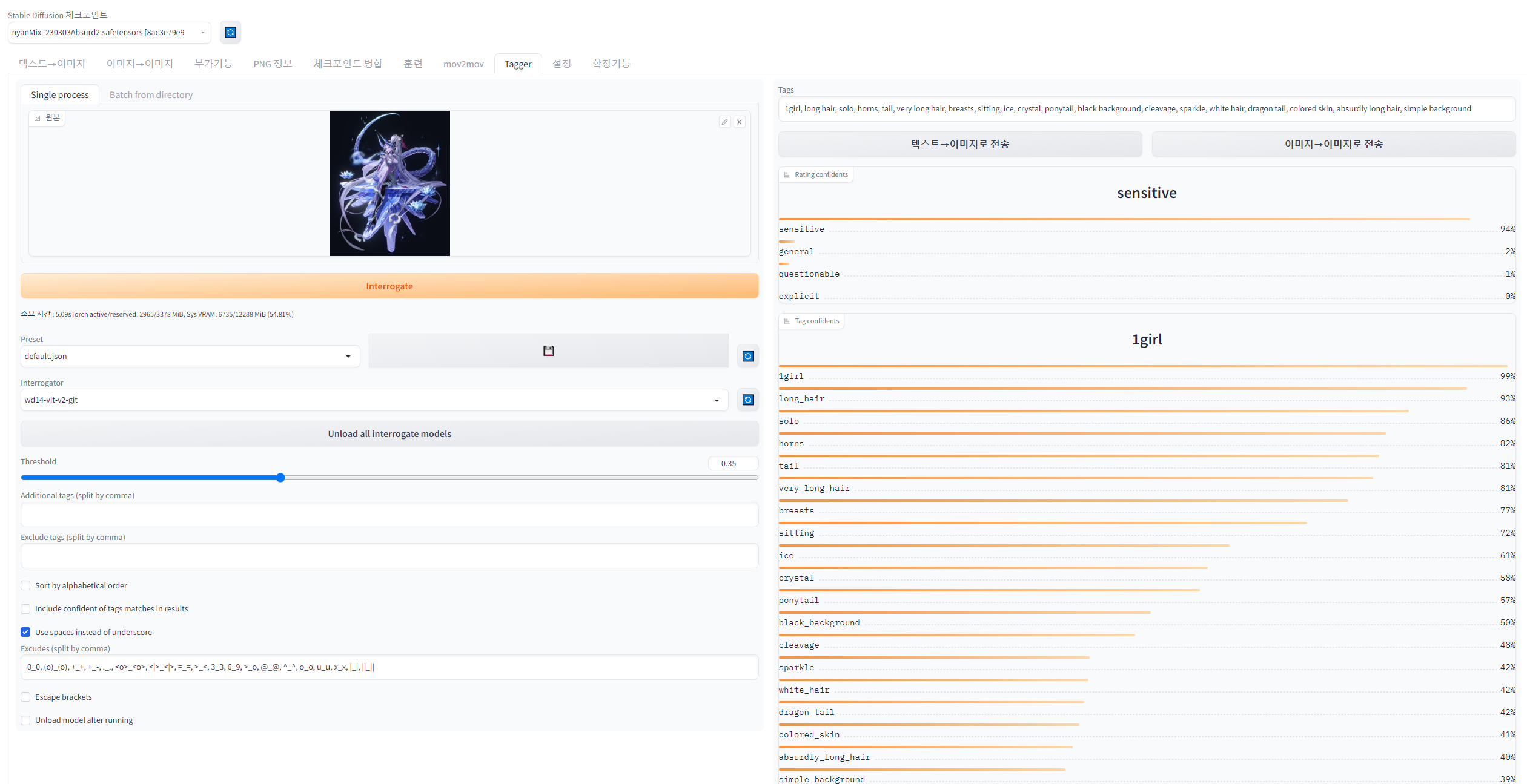The width and height of the screenshot is (1527, 784).
Task: Switch to PNG 정보 tab
Action: point(273,64)
